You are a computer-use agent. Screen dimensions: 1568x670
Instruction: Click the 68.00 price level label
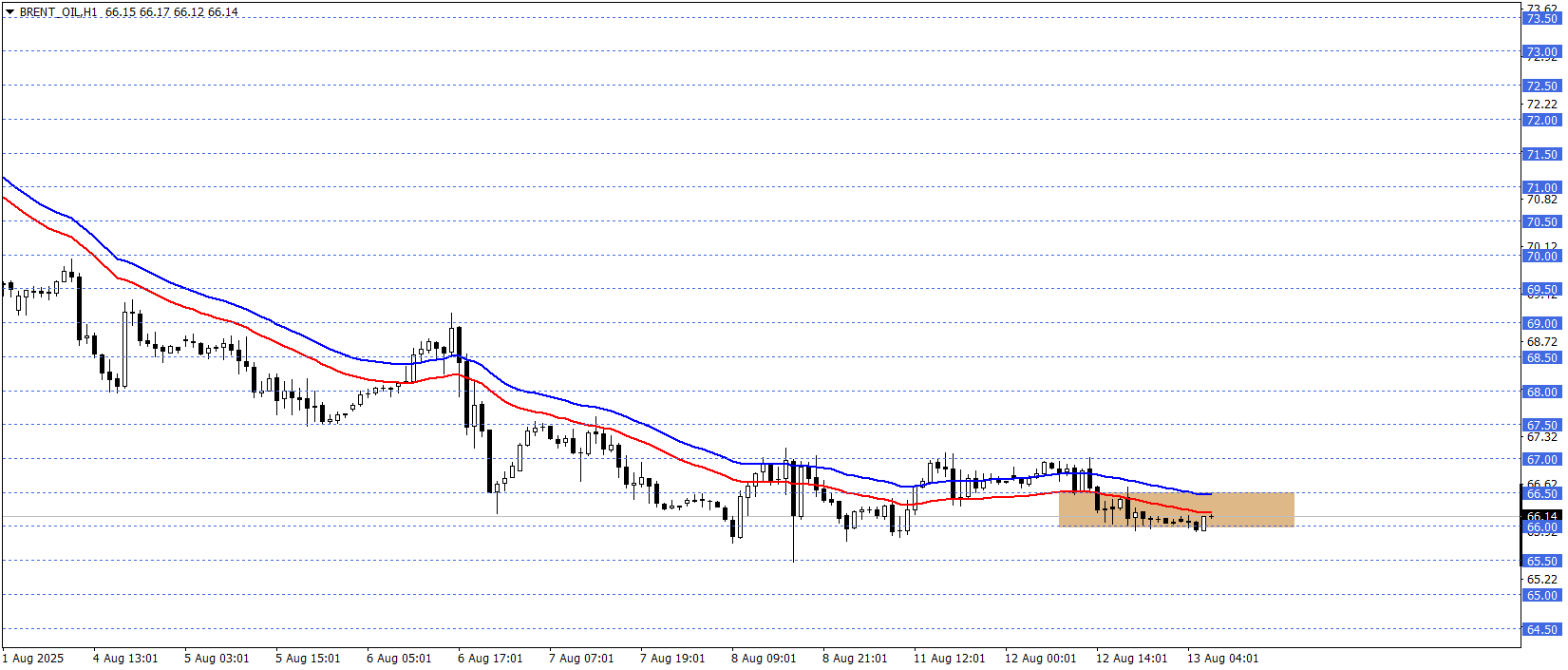[1541, 392]
